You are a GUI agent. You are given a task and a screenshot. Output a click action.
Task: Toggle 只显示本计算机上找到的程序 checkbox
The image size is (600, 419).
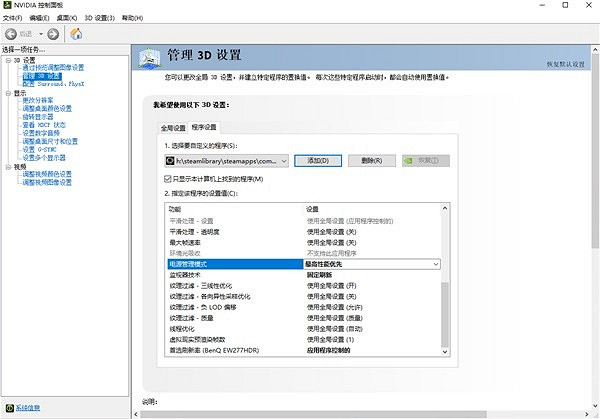168,179
